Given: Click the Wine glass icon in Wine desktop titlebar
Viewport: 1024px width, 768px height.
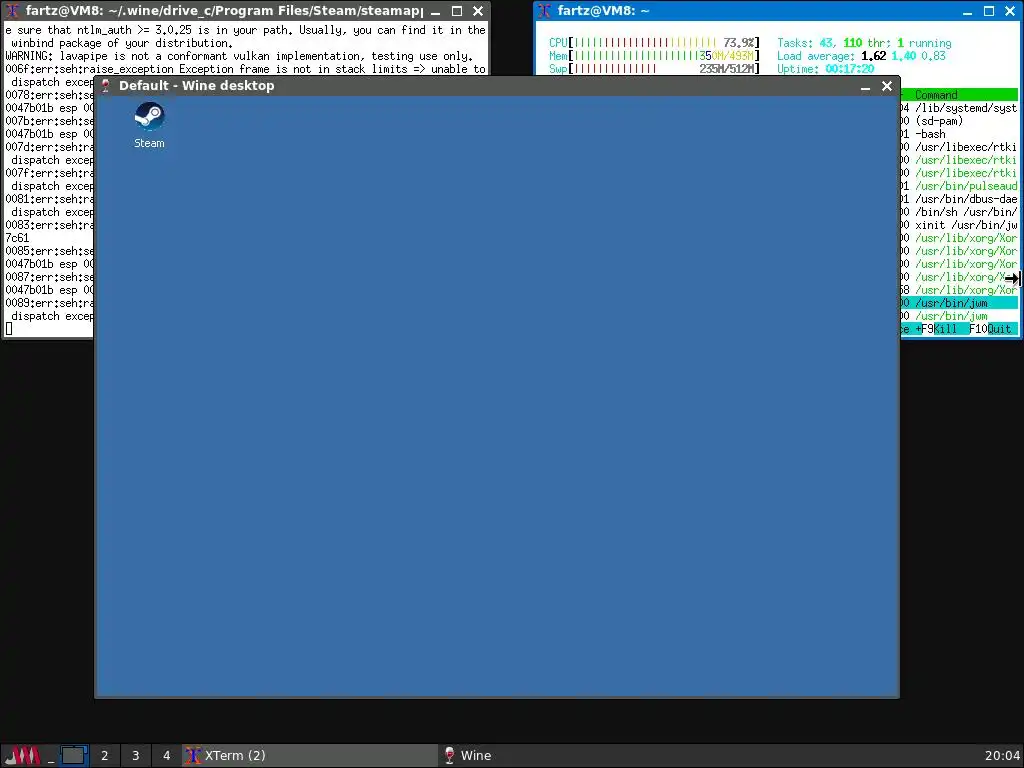Looking at the screenshot, I should [x=106, y=86].
